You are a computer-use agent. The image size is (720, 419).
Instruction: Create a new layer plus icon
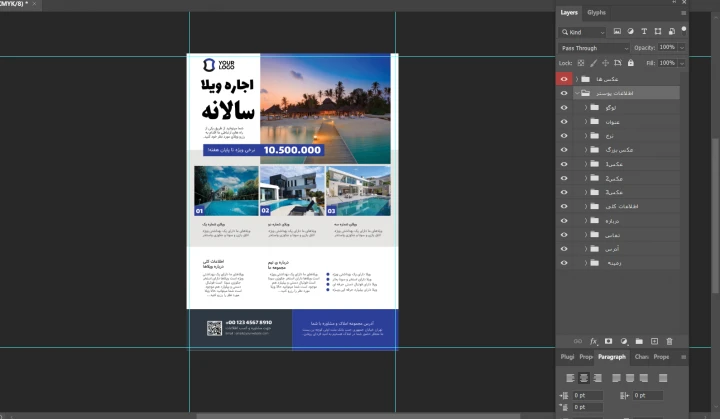click(x=654, y=341)
